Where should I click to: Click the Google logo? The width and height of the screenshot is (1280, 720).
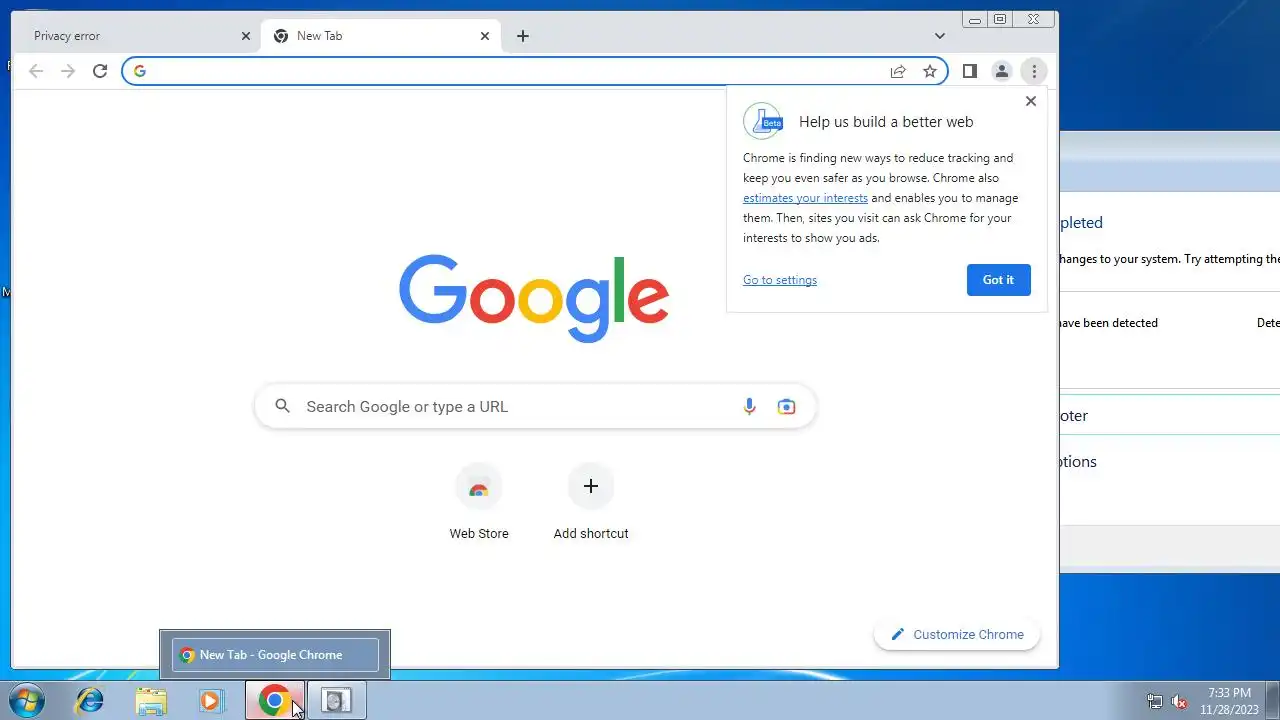coord(534,298)
